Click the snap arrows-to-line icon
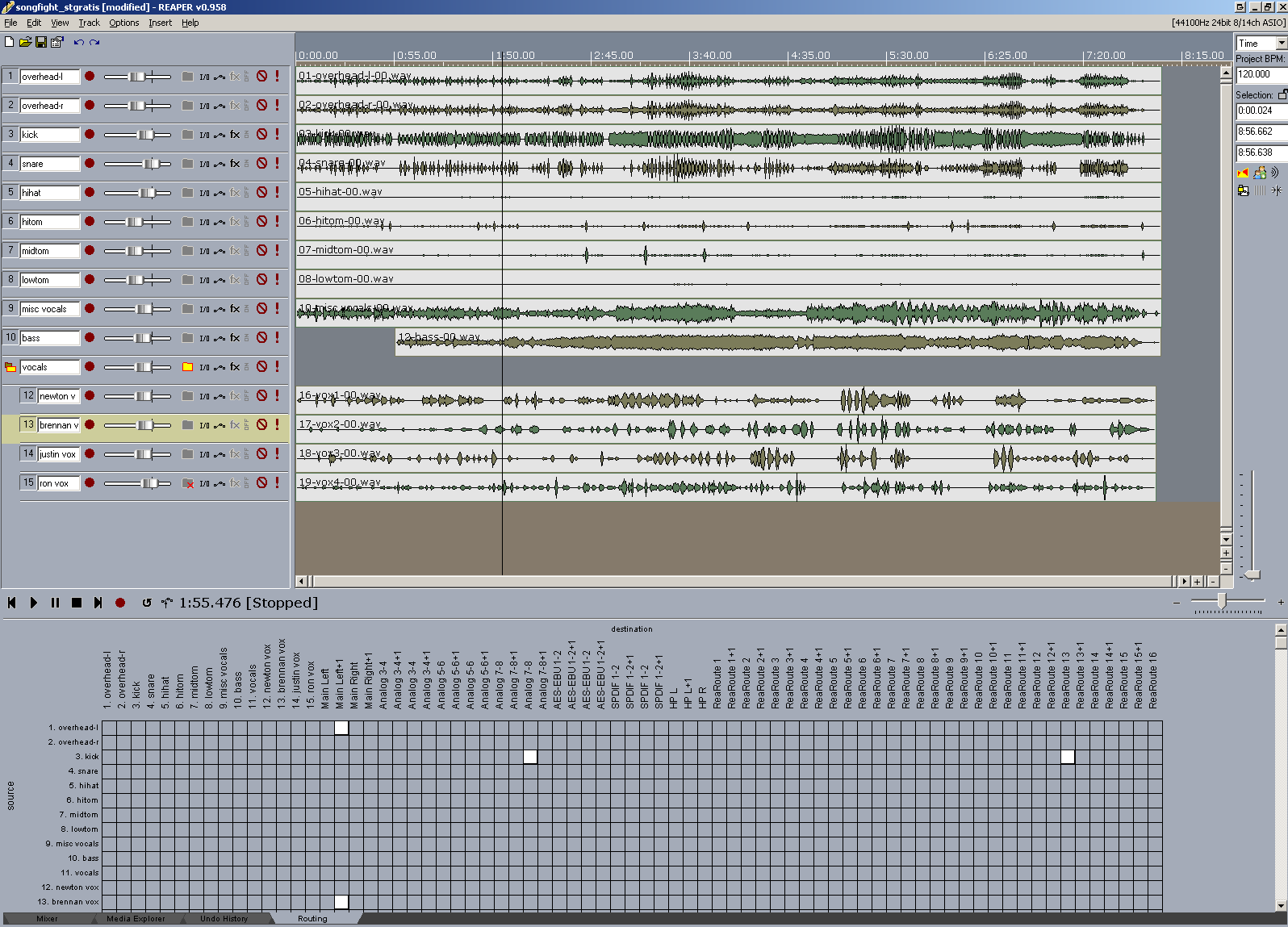The height and width of the screenshot is (927, 1288). [1276, 190]
